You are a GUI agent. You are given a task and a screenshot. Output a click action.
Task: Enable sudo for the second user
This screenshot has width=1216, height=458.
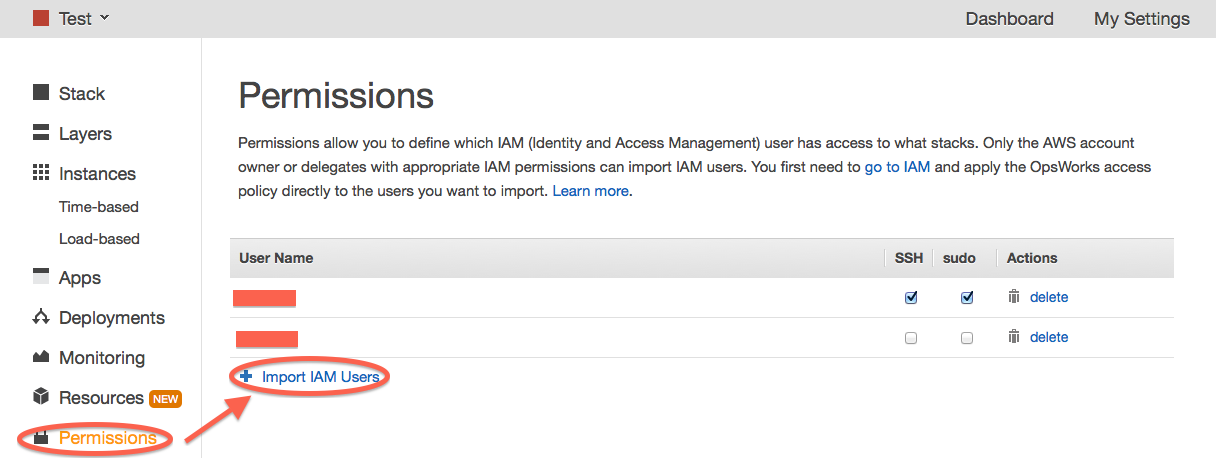tap(967, 338)
